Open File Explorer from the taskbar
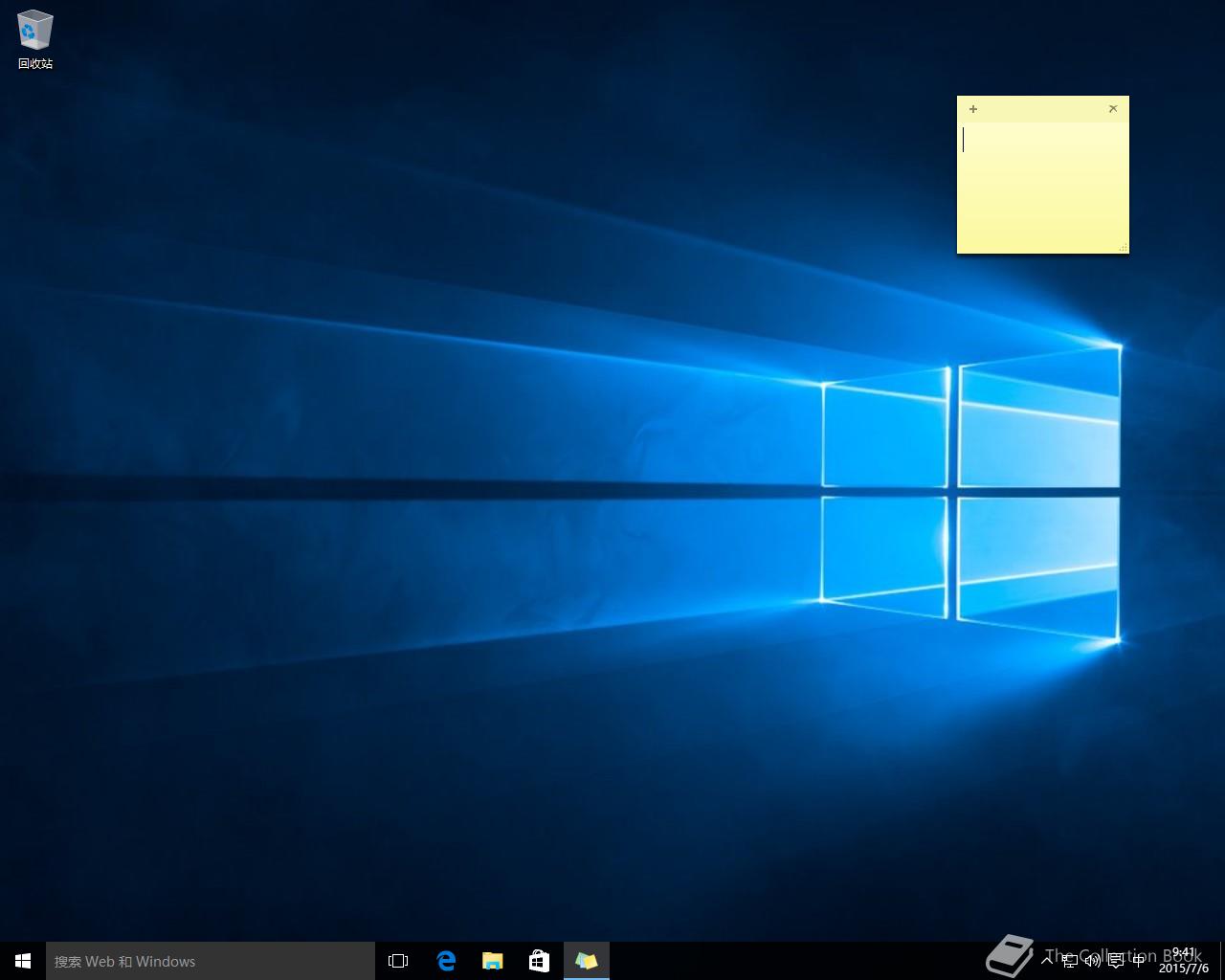1225x980 pixels. pyautogui.click(x=492, y=961)
